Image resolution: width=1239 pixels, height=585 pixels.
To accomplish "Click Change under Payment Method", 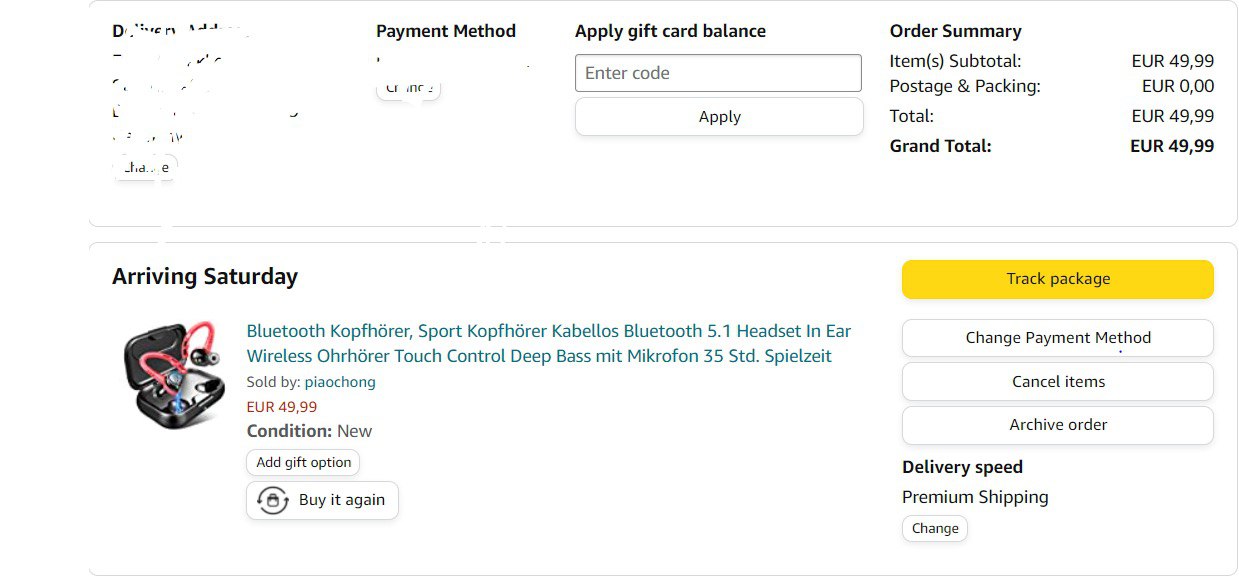I will pyautogui.click(x=408, y=88).
